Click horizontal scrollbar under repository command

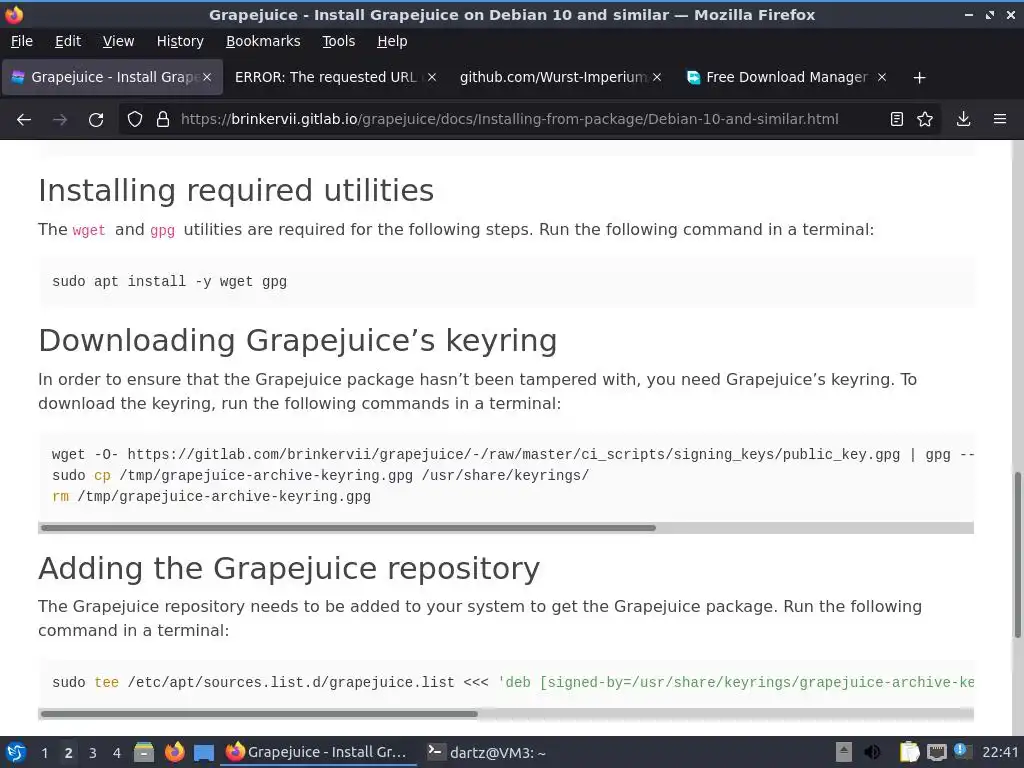pos(259,714)
